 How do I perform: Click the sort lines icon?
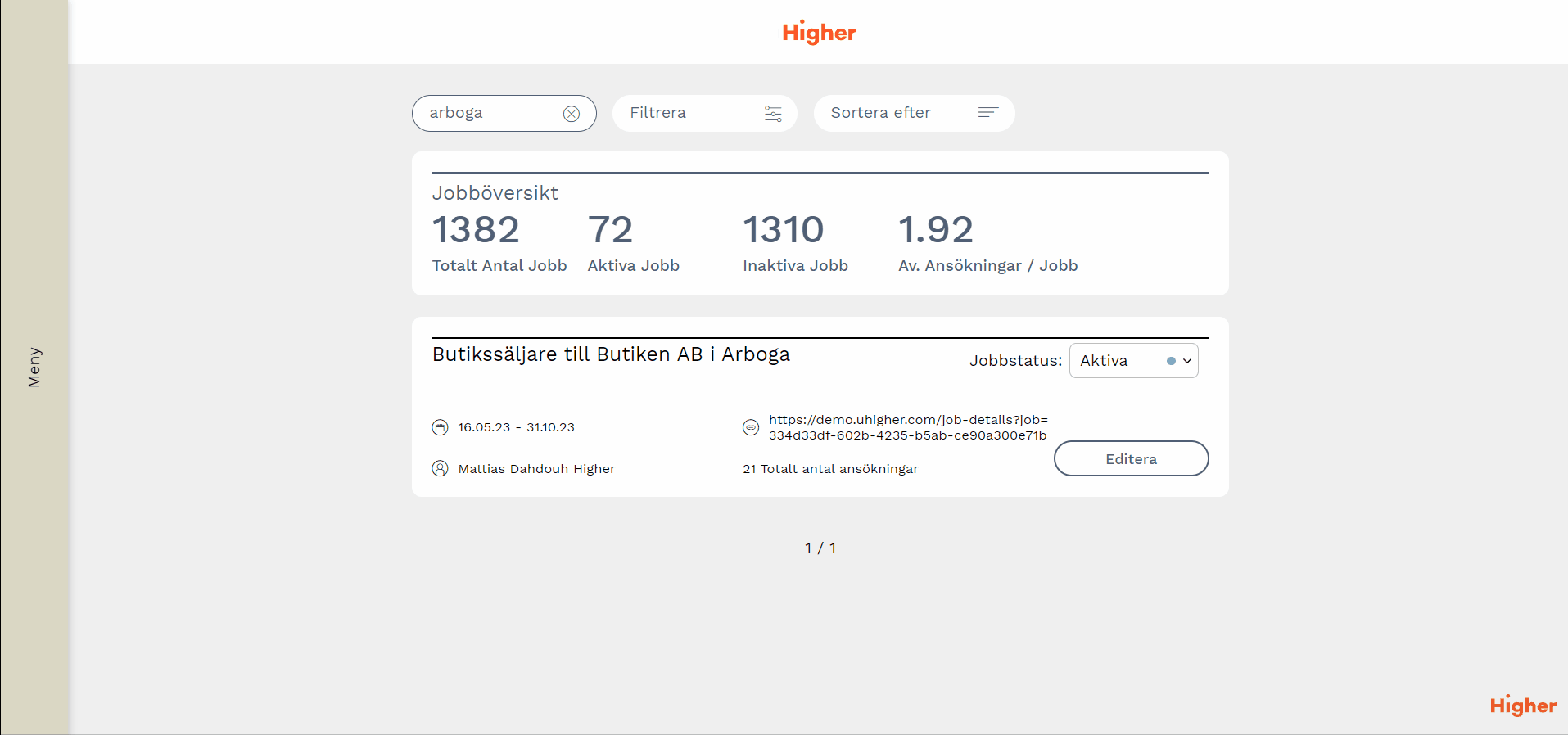click(x=988, y=113)
